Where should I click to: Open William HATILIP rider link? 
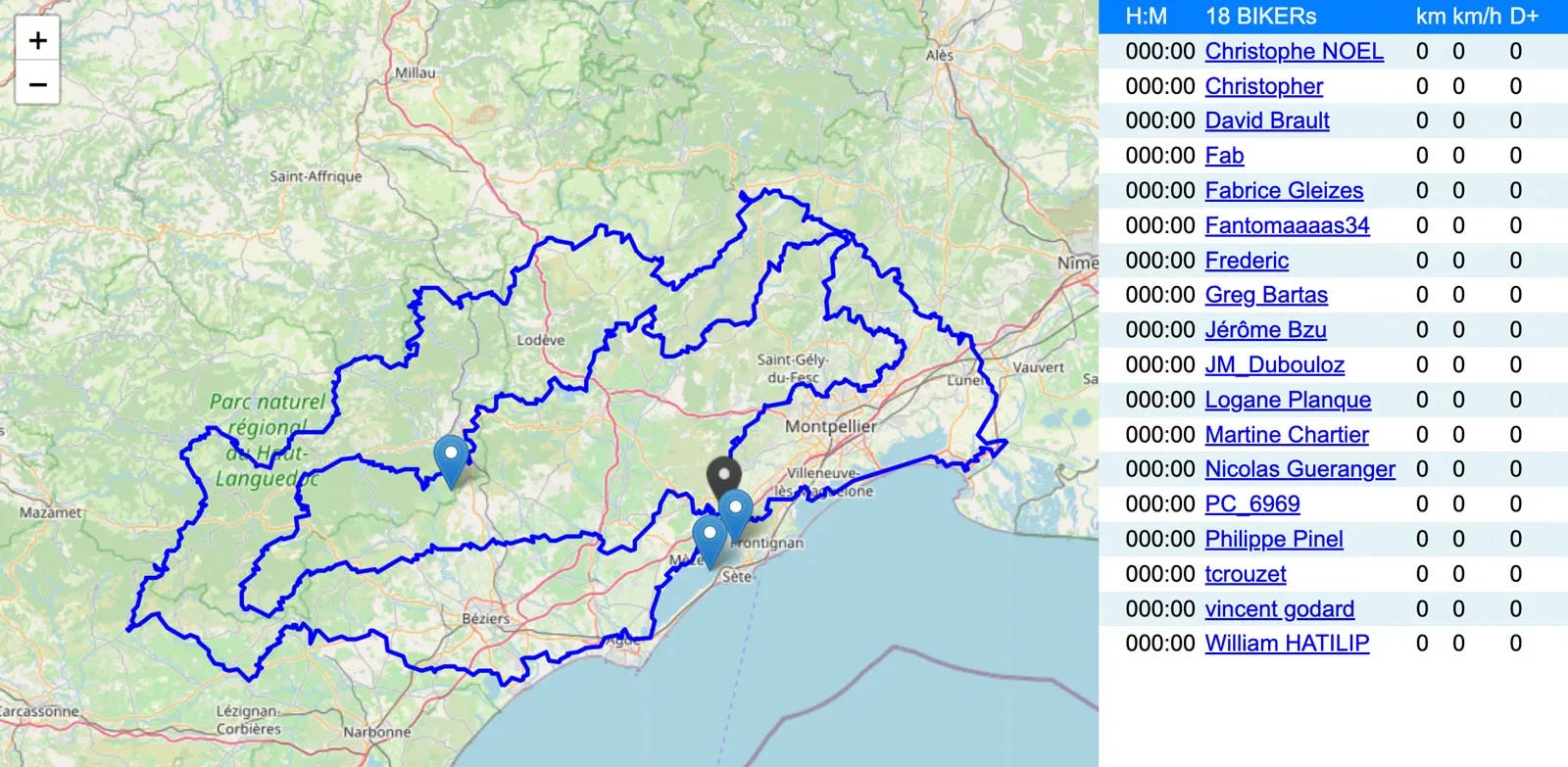coord(1287,644)
